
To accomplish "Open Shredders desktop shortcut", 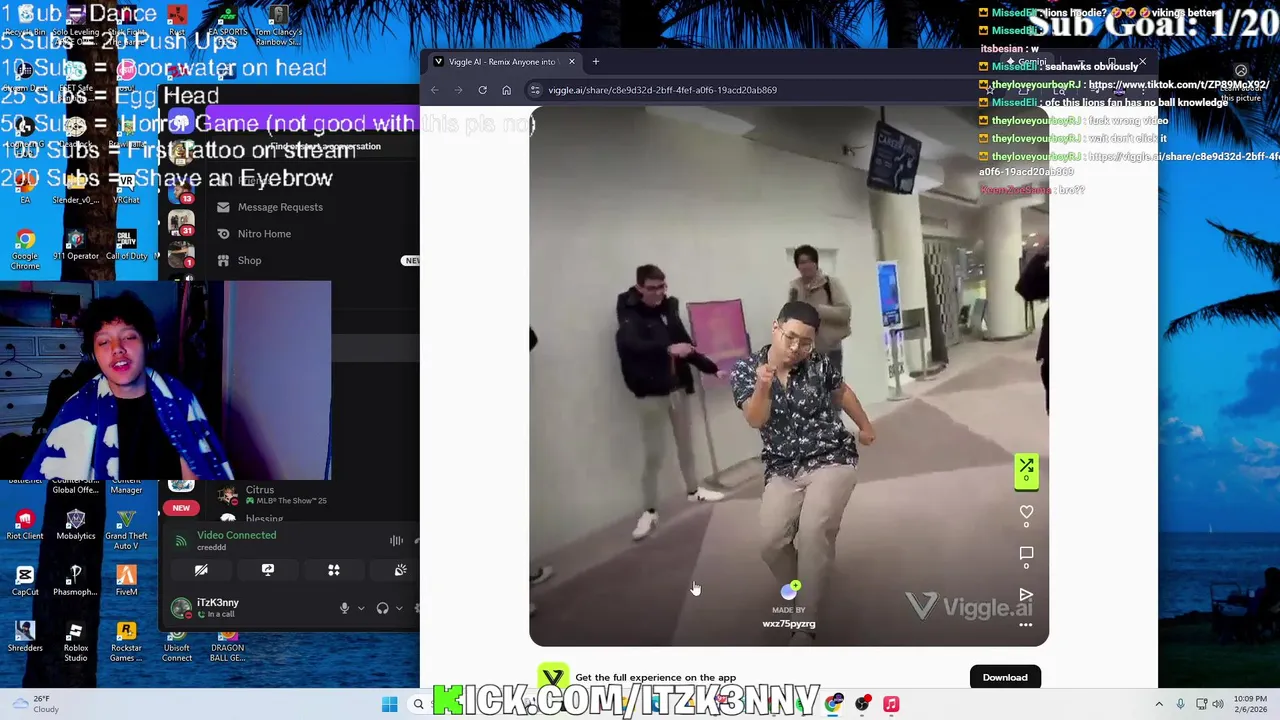I will click(x=25, y=637).
